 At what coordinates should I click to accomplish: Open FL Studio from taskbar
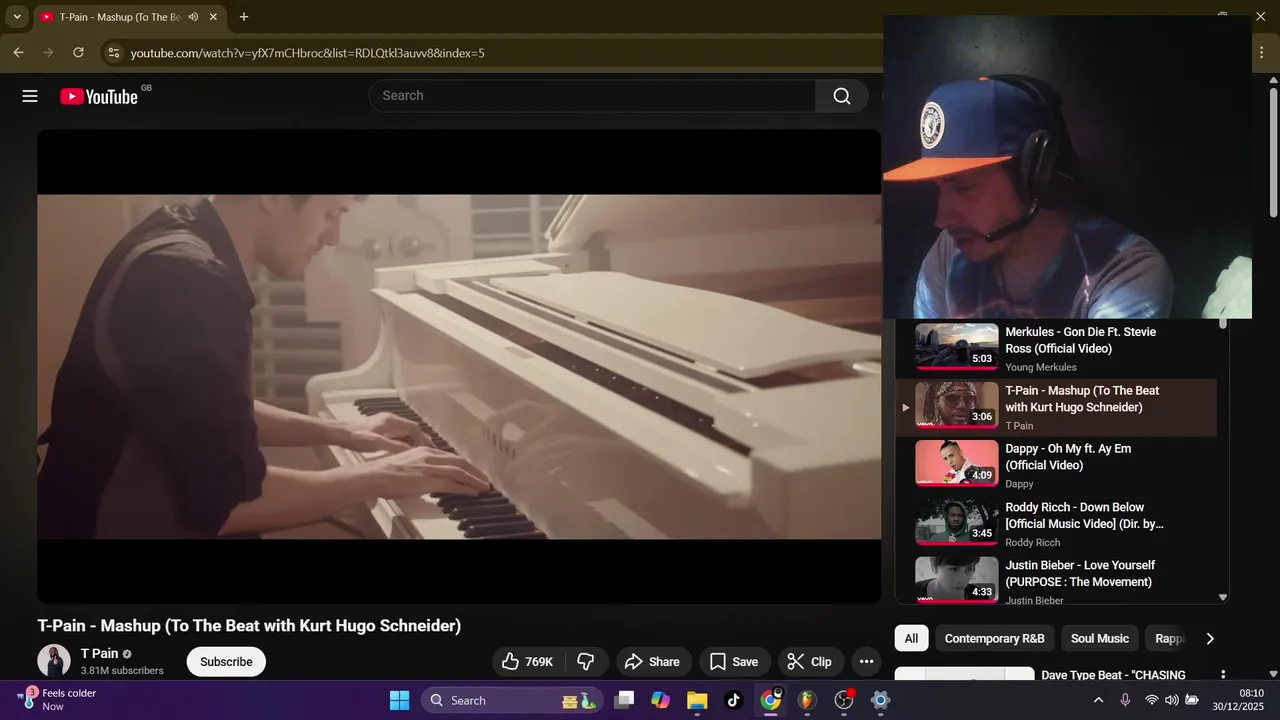pyautogui.click(x=807, y=700)
